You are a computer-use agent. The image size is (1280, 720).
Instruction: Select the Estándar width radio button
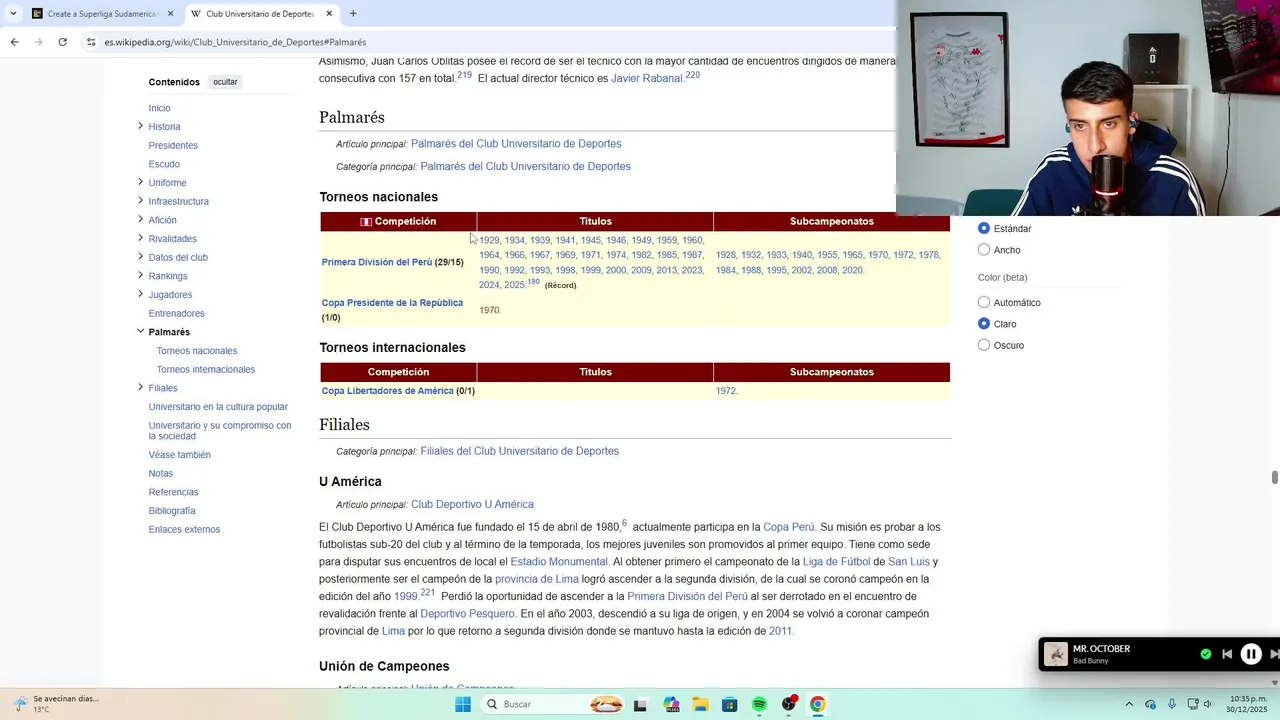[x=984, y=228]
